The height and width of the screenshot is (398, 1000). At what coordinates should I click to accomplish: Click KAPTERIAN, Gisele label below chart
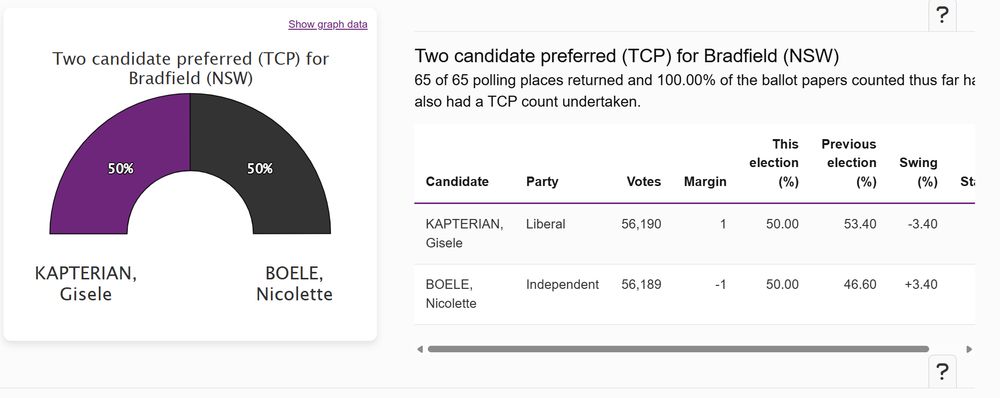click(85, 283)
